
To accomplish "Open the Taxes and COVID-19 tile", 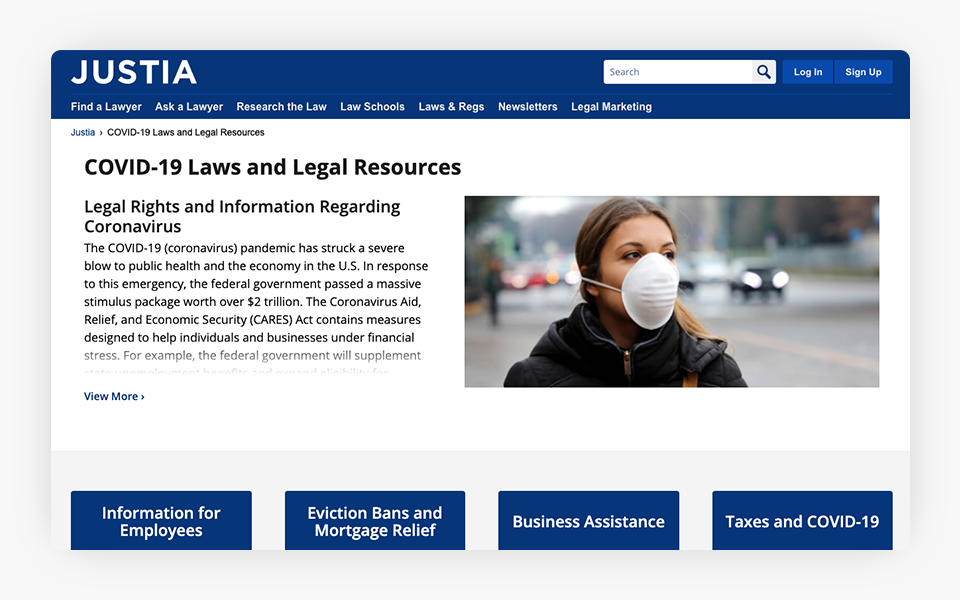I will [x=802, y=521].
